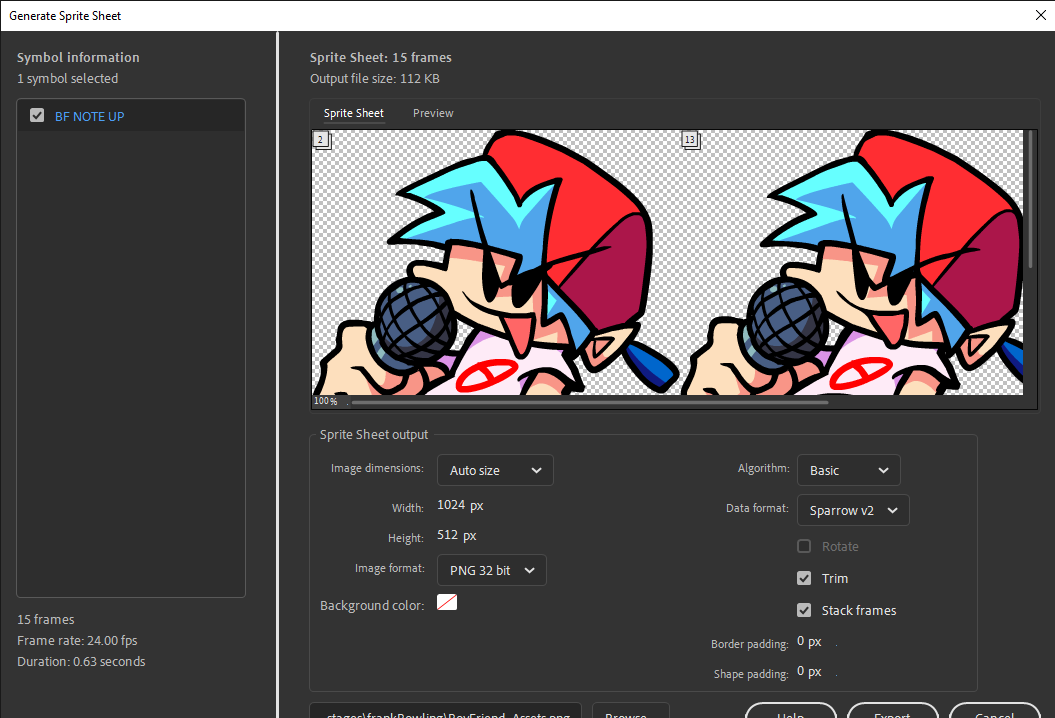Select the BF NOTE UP symbol name

[x=89, y=116]
